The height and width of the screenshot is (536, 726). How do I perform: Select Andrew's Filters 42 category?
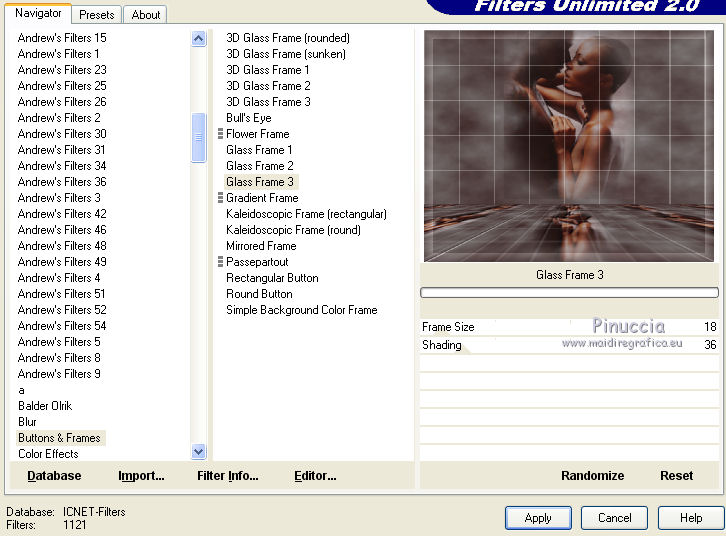[x=62, y=213]
